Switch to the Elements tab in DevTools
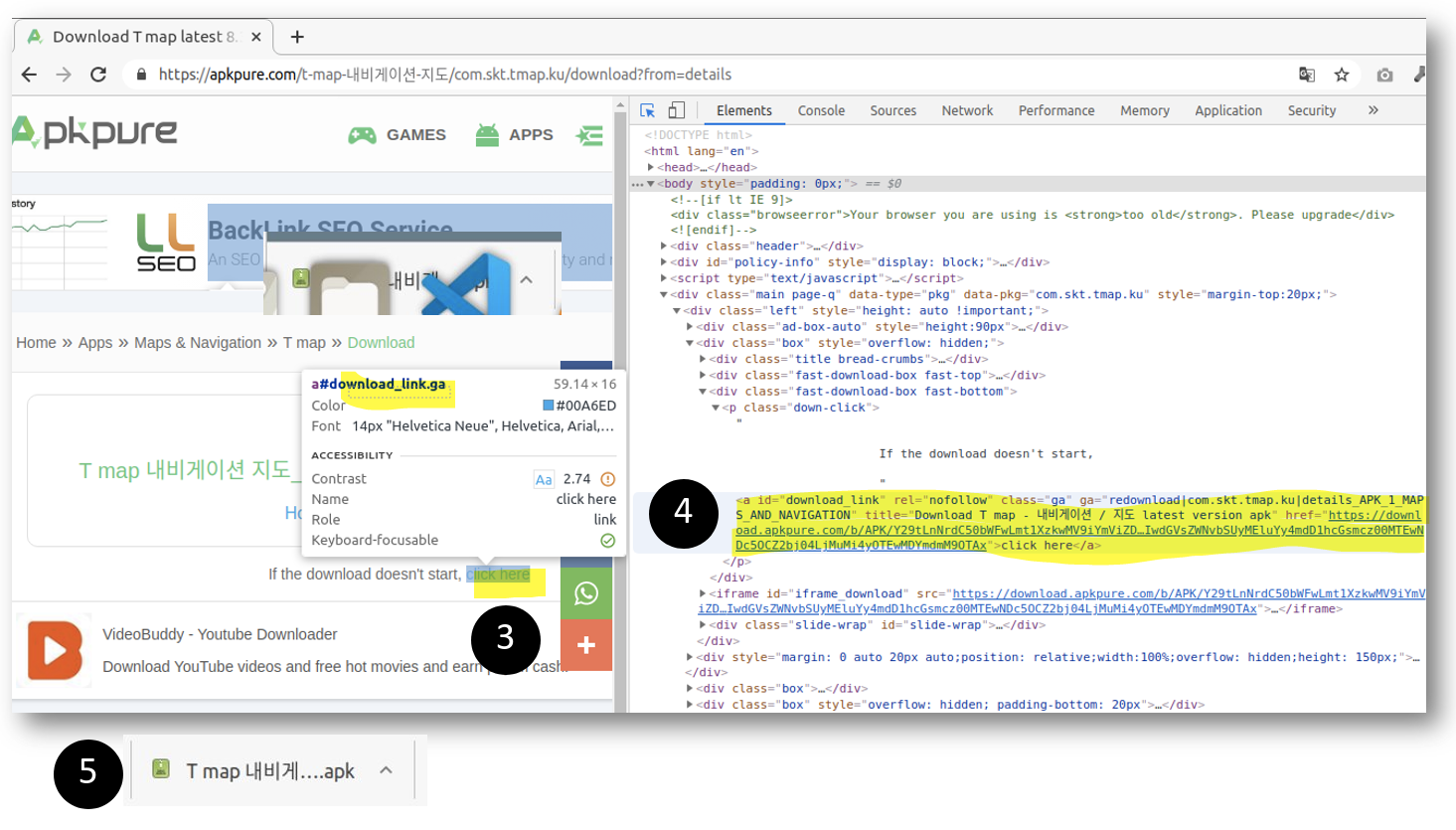 point(744,110)
